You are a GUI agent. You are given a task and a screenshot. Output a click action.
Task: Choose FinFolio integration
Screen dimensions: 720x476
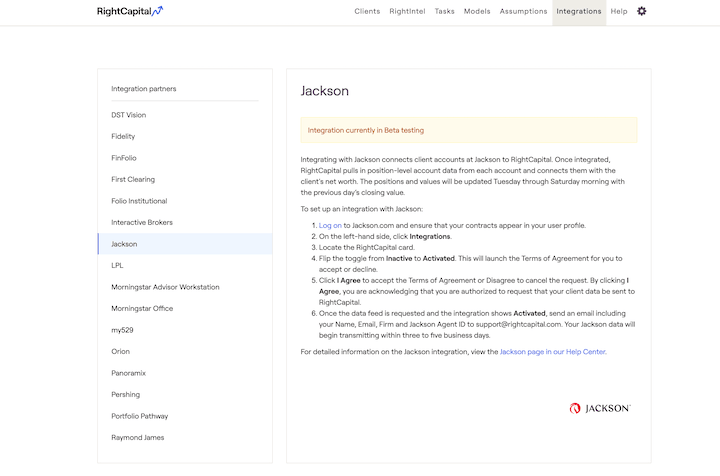click(185, 158)
